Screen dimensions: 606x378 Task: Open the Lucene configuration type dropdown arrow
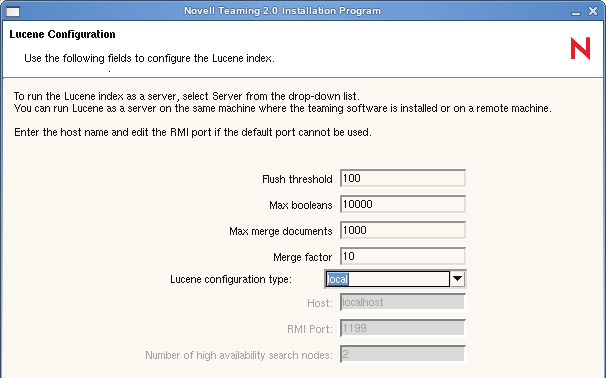(458, 279)
